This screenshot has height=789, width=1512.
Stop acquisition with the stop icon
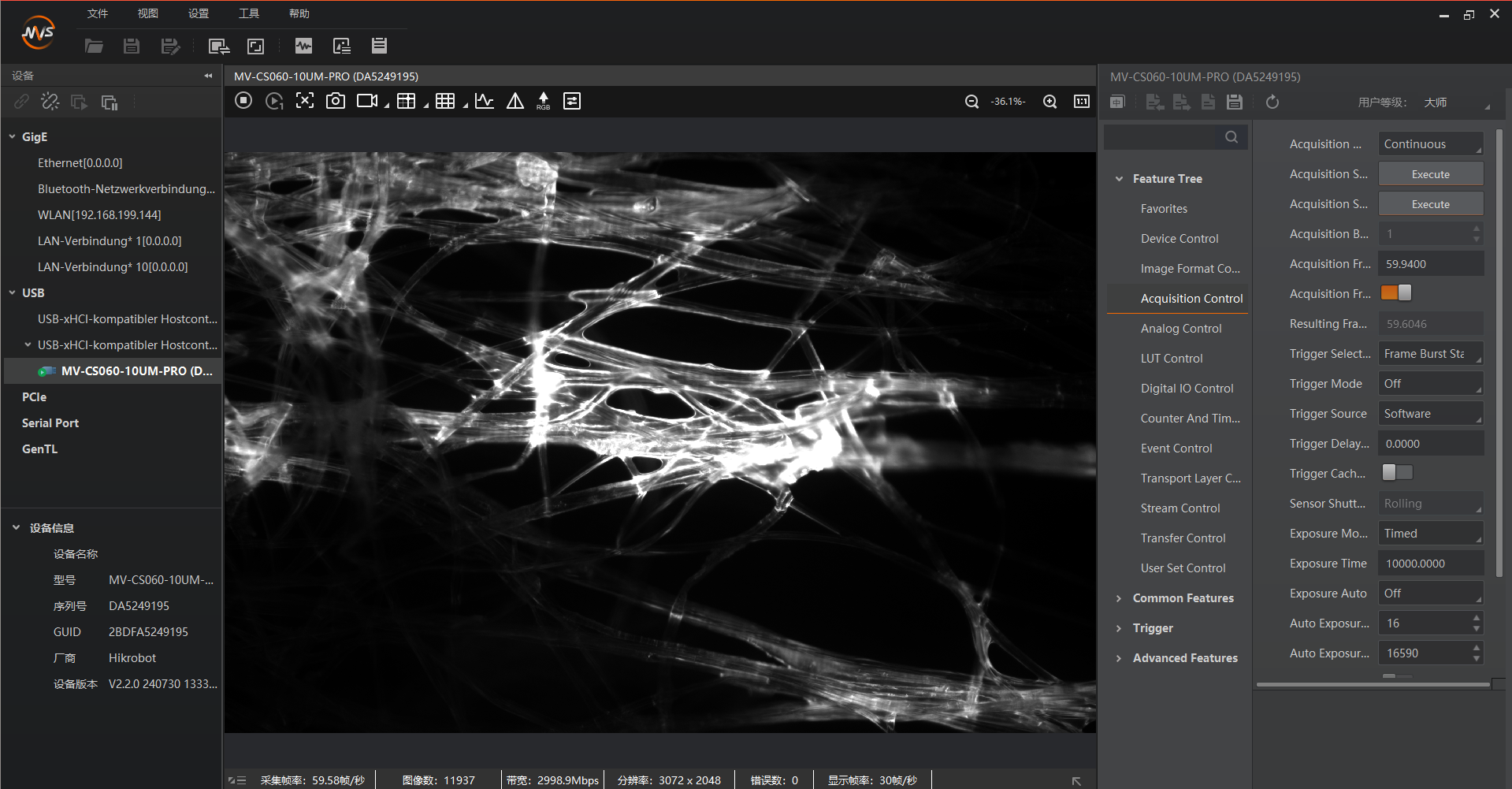coord(243,101)
